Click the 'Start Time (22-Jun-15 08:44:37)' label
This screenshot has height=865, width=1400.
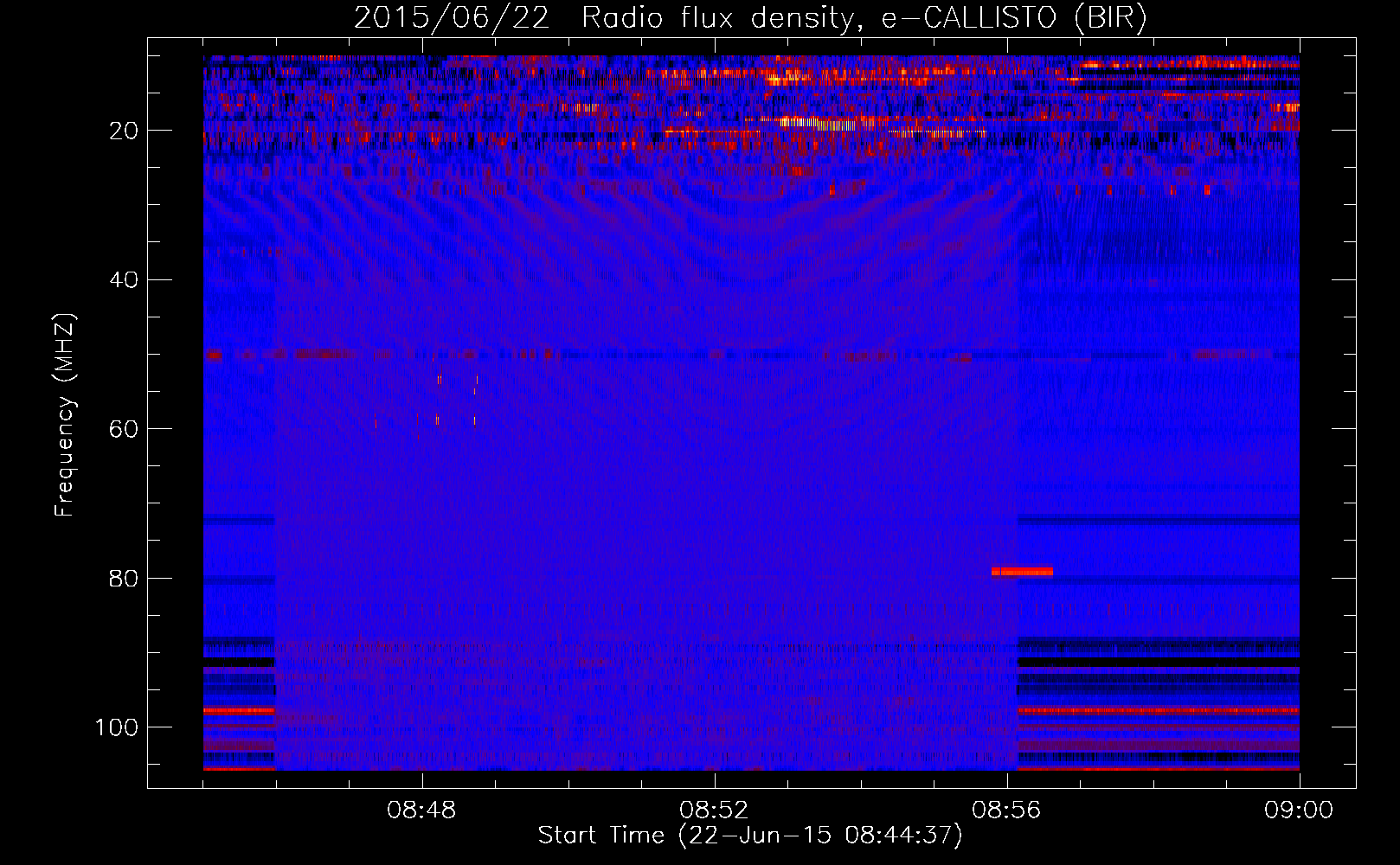click(750, 836)
